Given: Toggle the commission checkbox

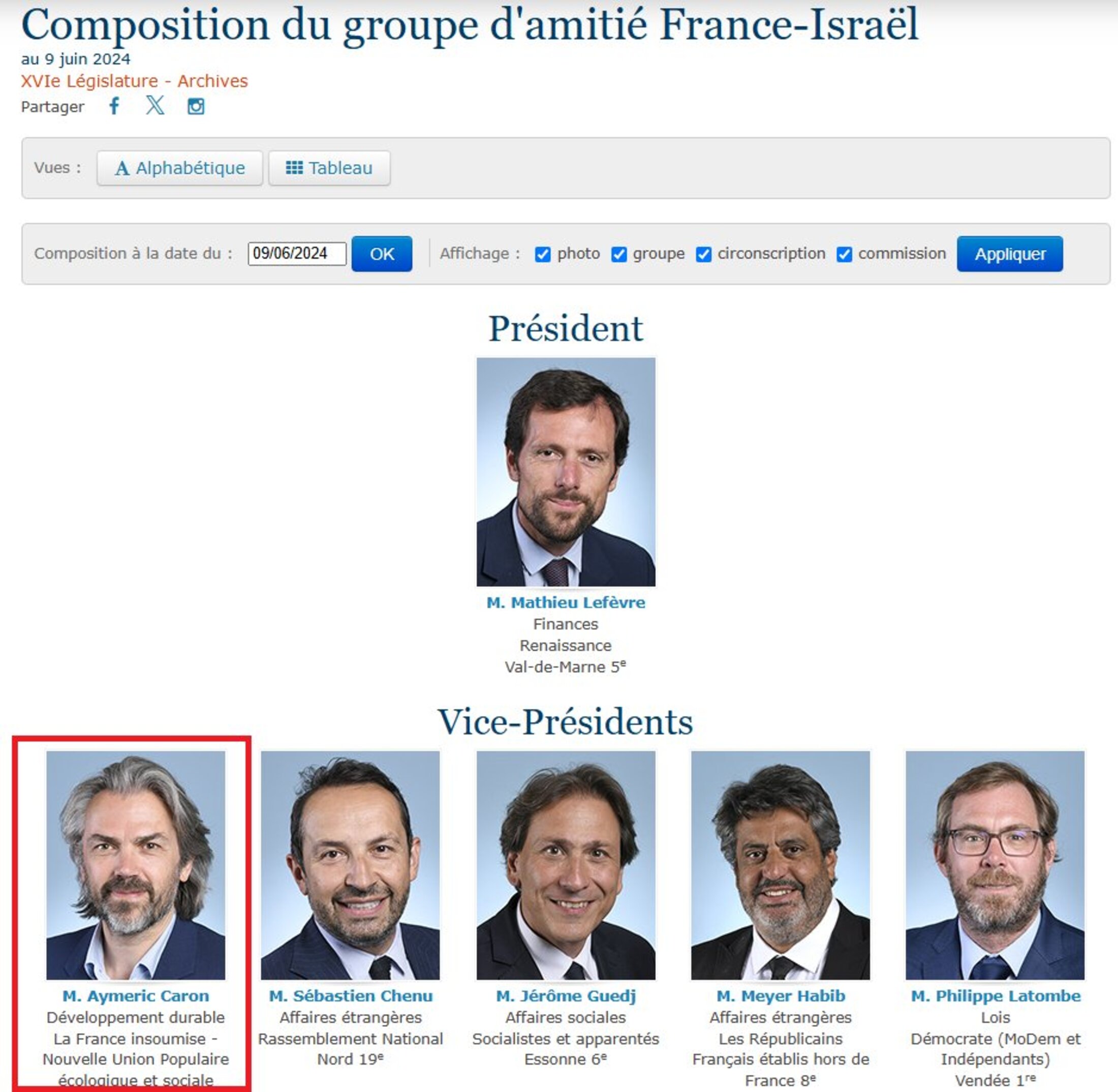Looking at the screenshot, I should pyautogui.click(x=844, y=254).
